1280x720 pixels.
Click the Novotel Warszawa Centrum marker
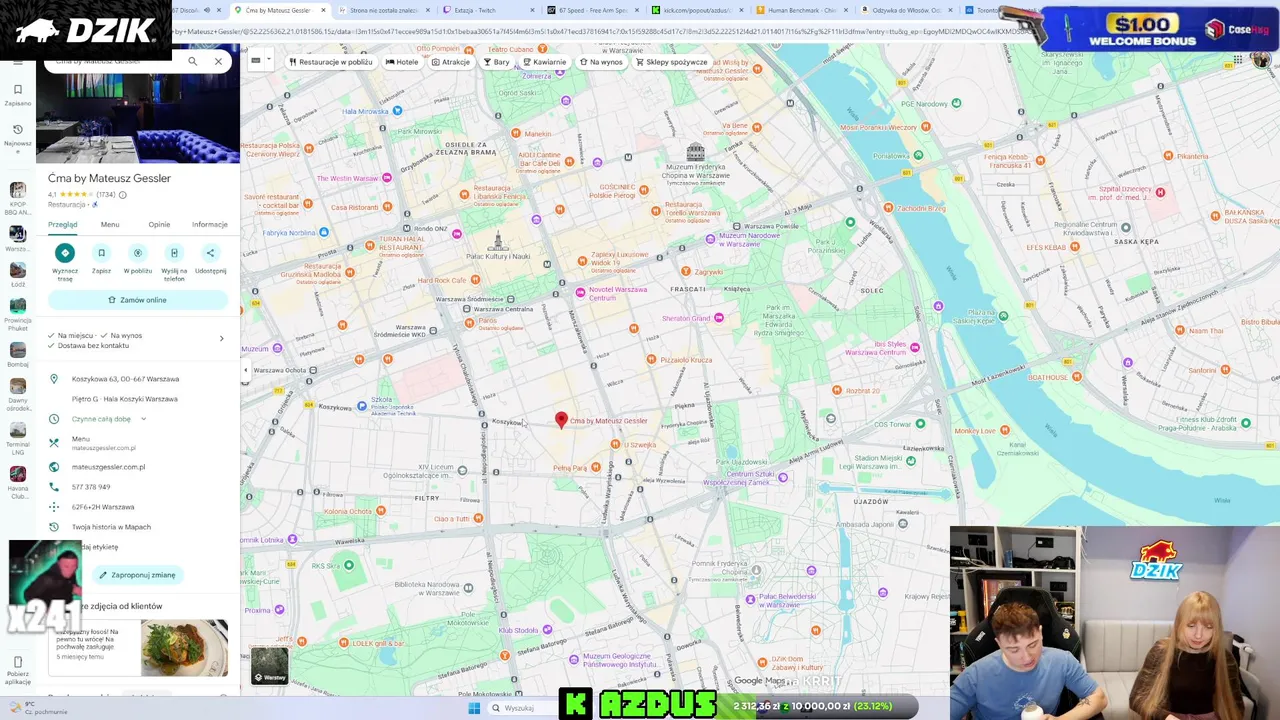(580, 292)
